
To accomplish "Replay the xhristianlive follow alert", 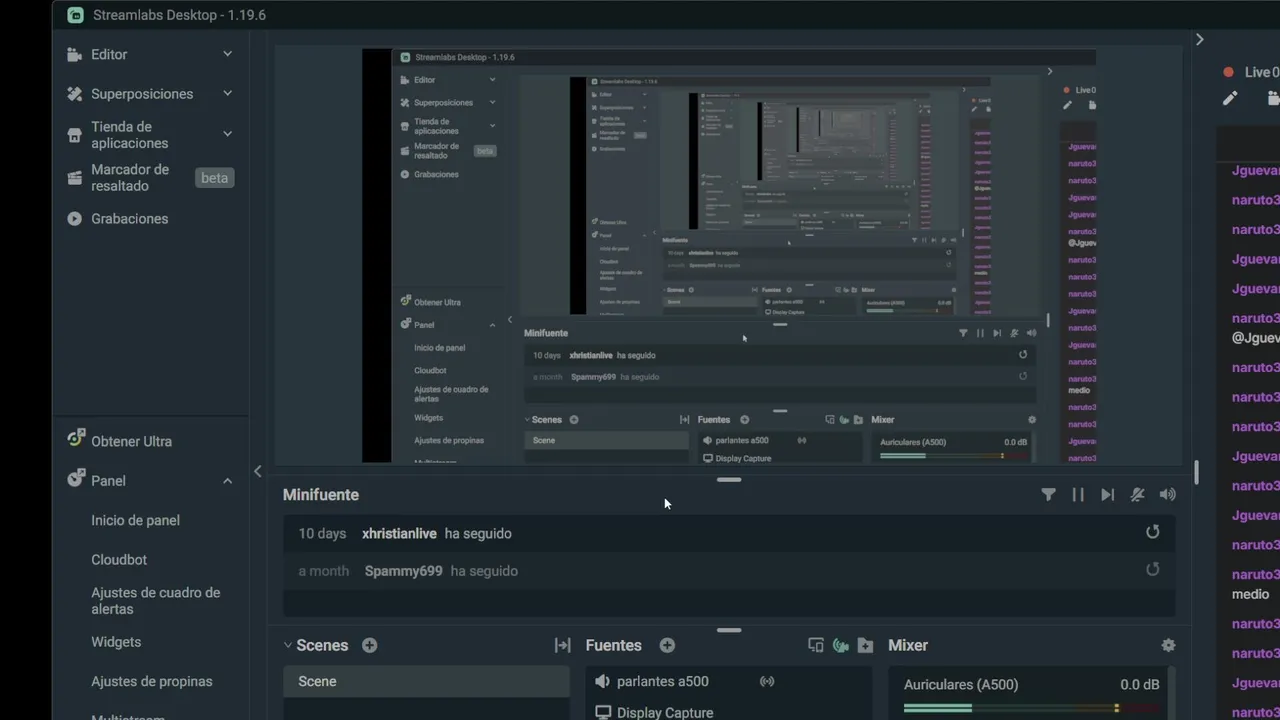I will 1153,532.
